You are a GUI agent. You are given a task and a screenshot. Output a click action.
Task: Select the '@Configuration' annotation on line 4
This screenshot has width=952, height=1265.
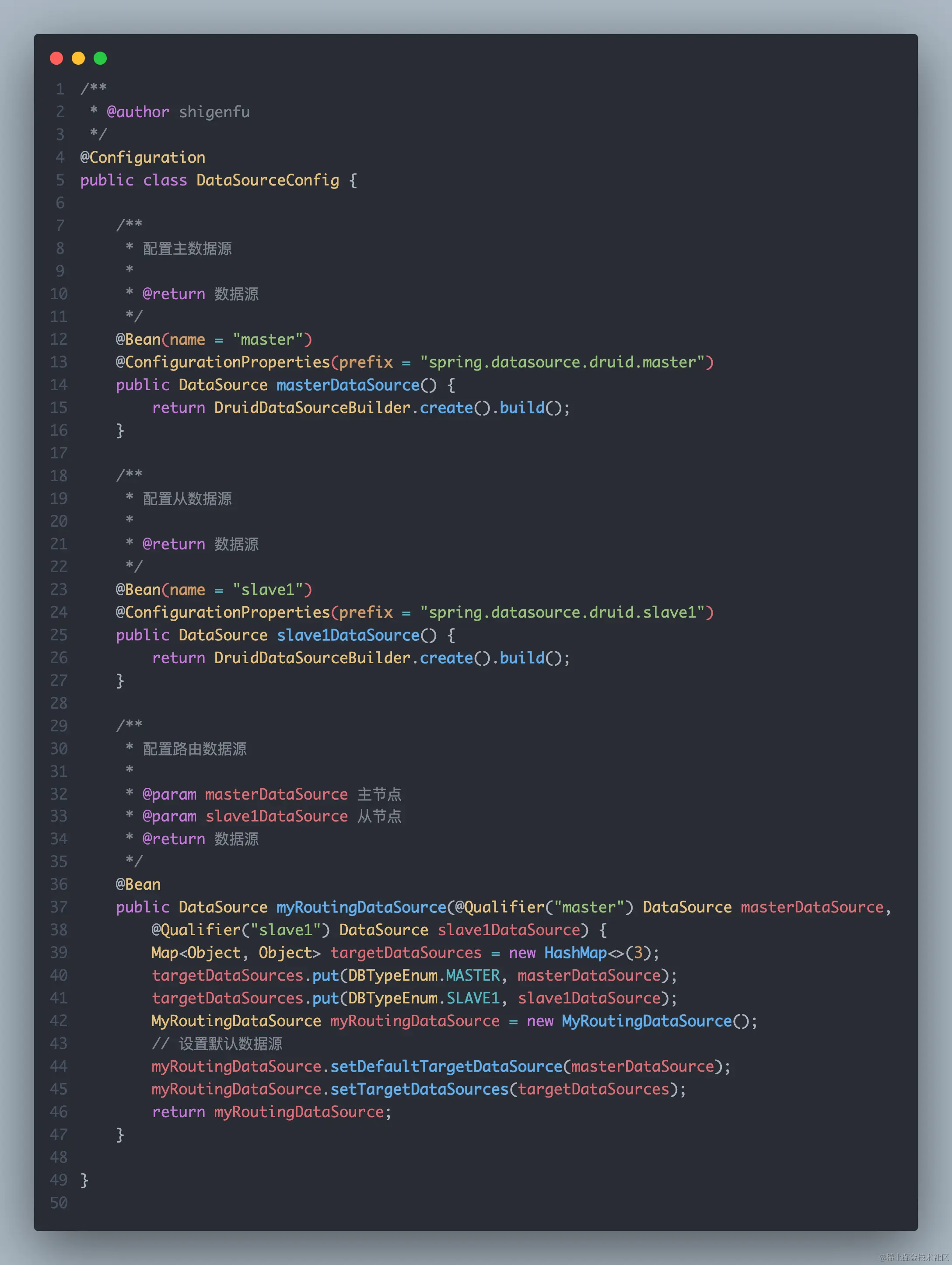(x=143, y=157)
